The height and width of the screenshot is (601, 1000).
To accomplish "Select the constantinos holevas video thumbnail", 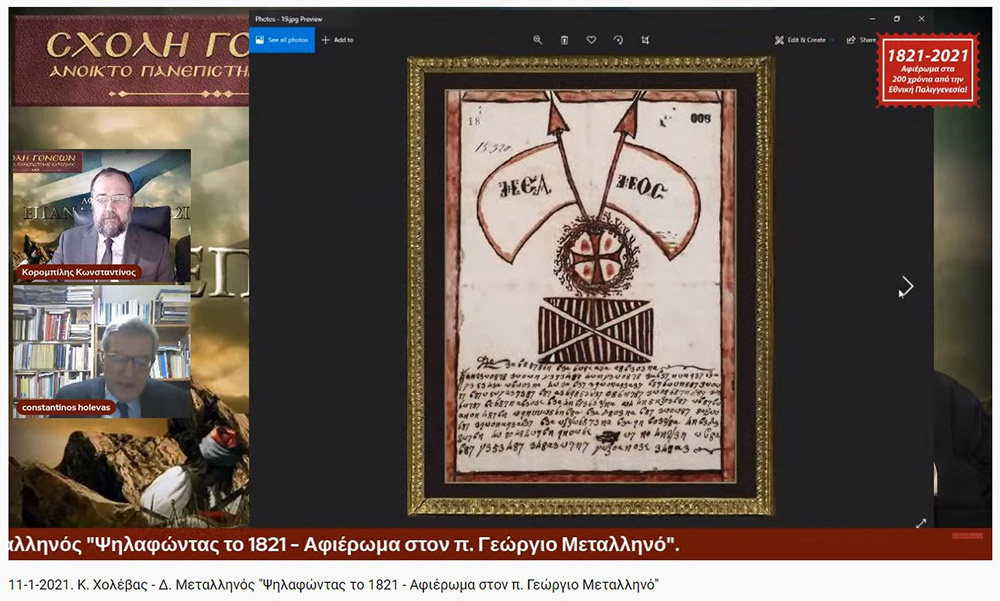I will click(101, 352).
